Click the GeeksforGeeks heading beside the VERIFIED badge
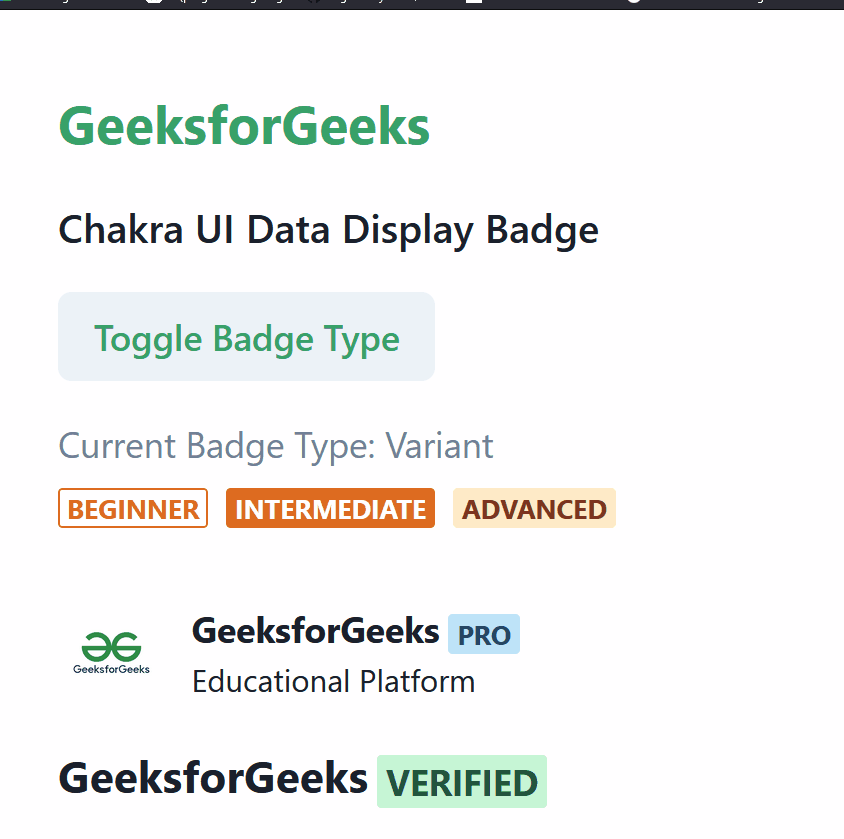 (213, 778)
